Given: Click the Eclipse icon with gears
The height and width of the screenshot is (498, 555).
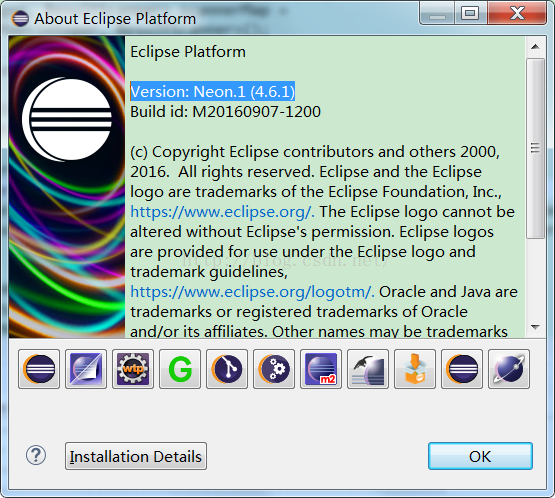Looking at the screenshot, I should tap(274, 369).
